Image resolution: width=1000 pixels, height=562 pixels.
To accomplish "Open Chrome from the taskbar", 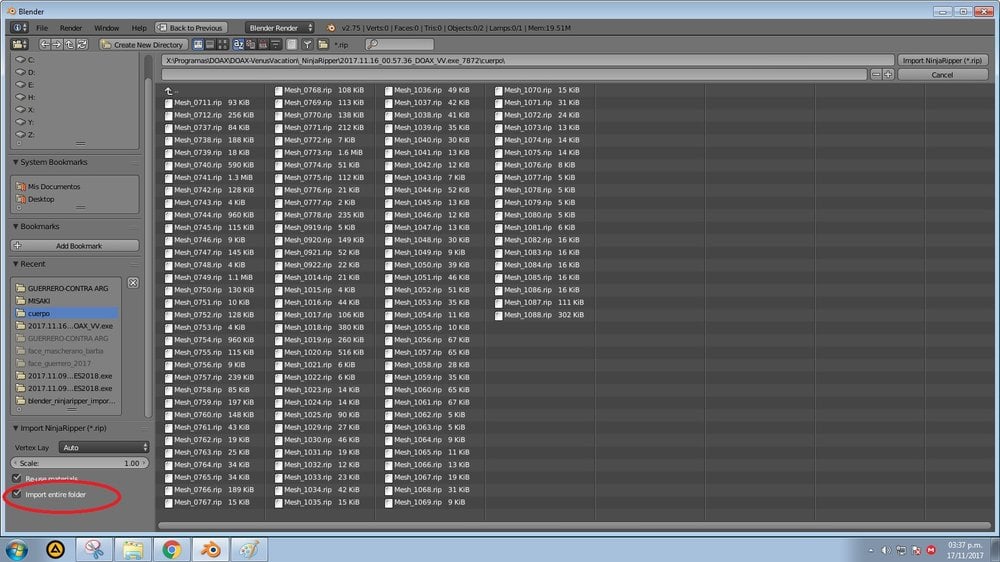I will (x=171, y=549).
